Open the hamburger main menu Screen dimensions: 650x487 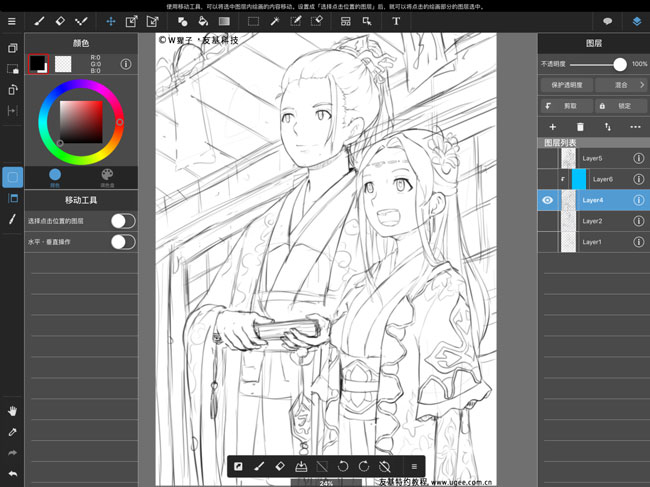(12, 21)
